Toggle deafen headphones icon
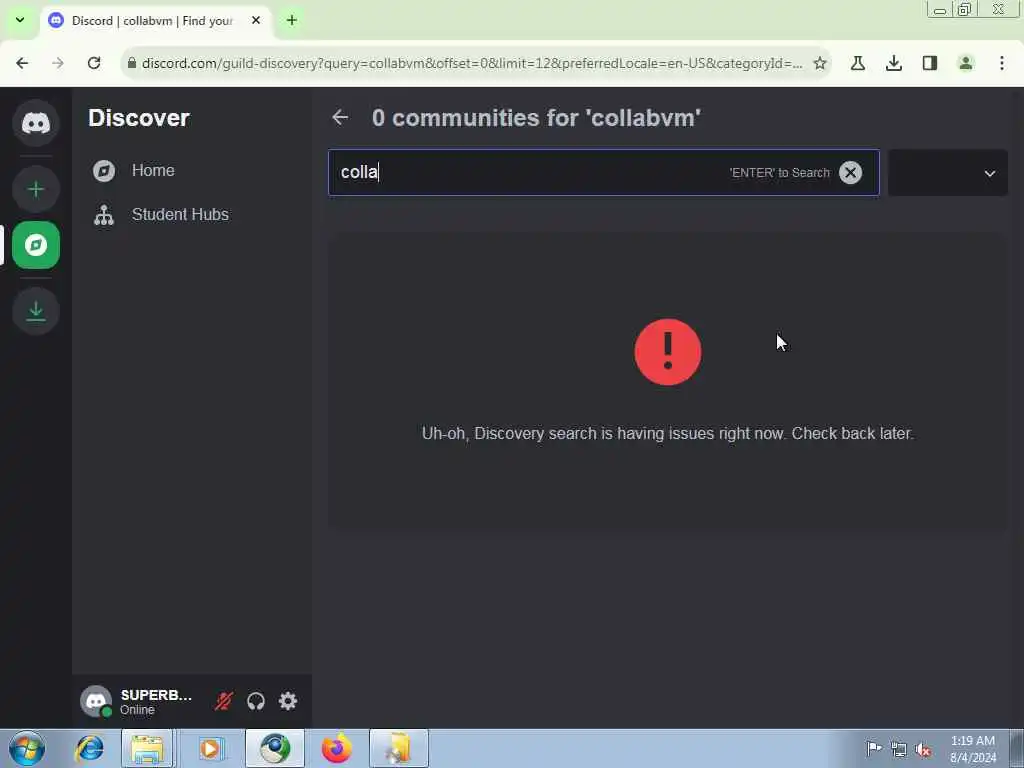Image resolution: width=1024 pixels, height=768 pixels. (x=256, y=701)
